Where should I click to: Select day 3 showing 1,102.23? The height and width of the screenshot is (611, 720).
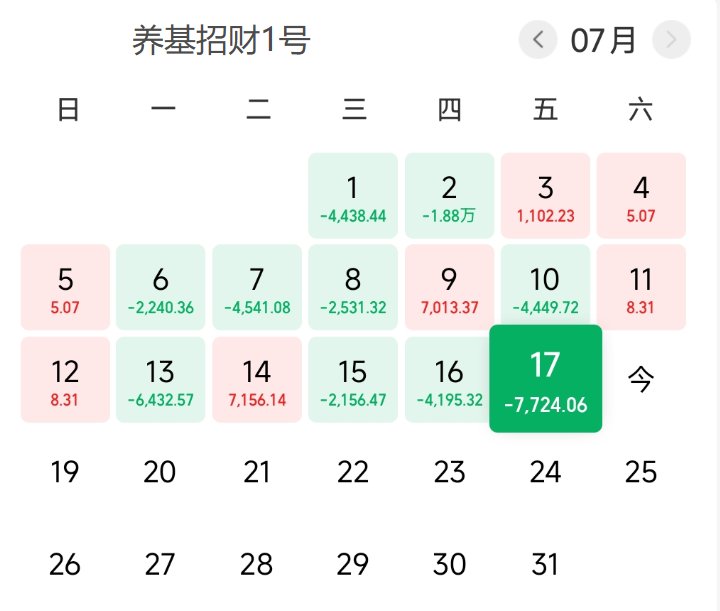[546, 196]
